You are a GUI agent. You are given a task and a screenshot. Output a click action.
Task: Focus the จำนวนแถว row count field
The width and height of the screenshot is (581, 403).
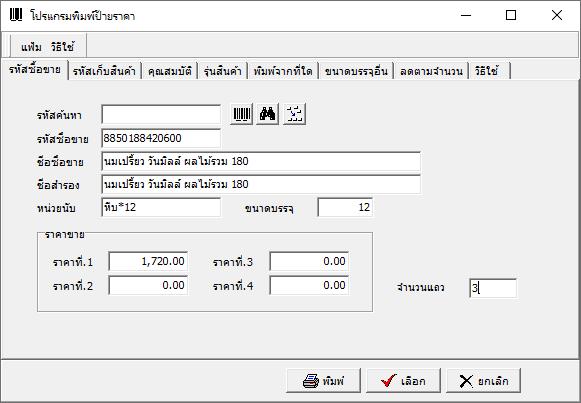click(493, 288)
